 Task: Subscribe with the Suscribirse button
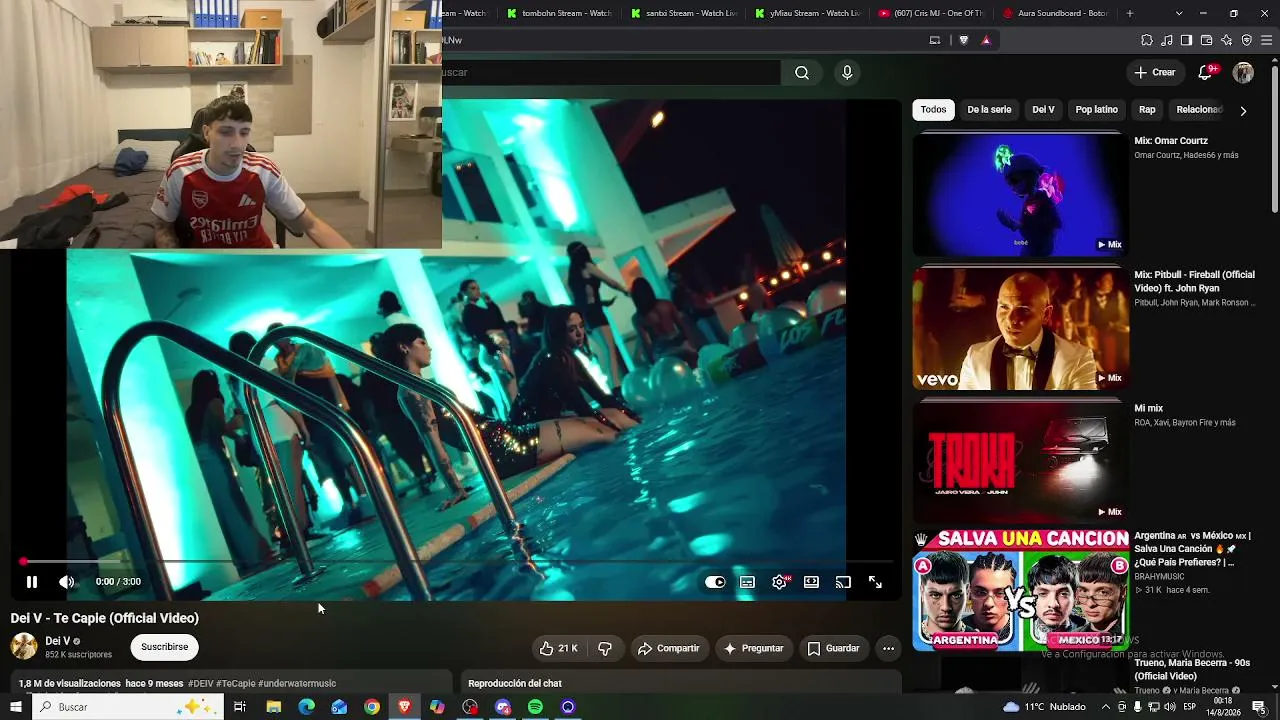click(164, 647)
